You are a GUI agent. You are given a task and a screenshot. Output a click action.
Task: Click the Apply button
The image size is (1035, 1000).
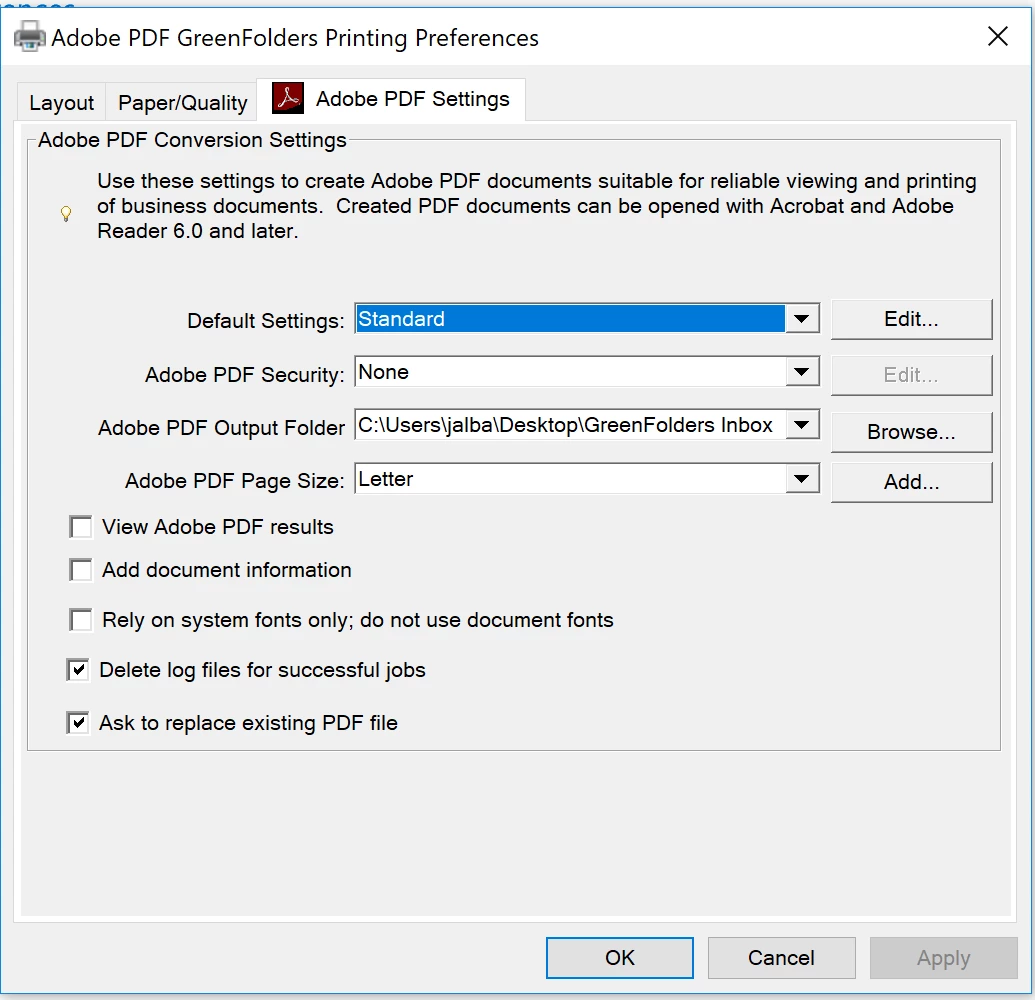coord(943,958)
